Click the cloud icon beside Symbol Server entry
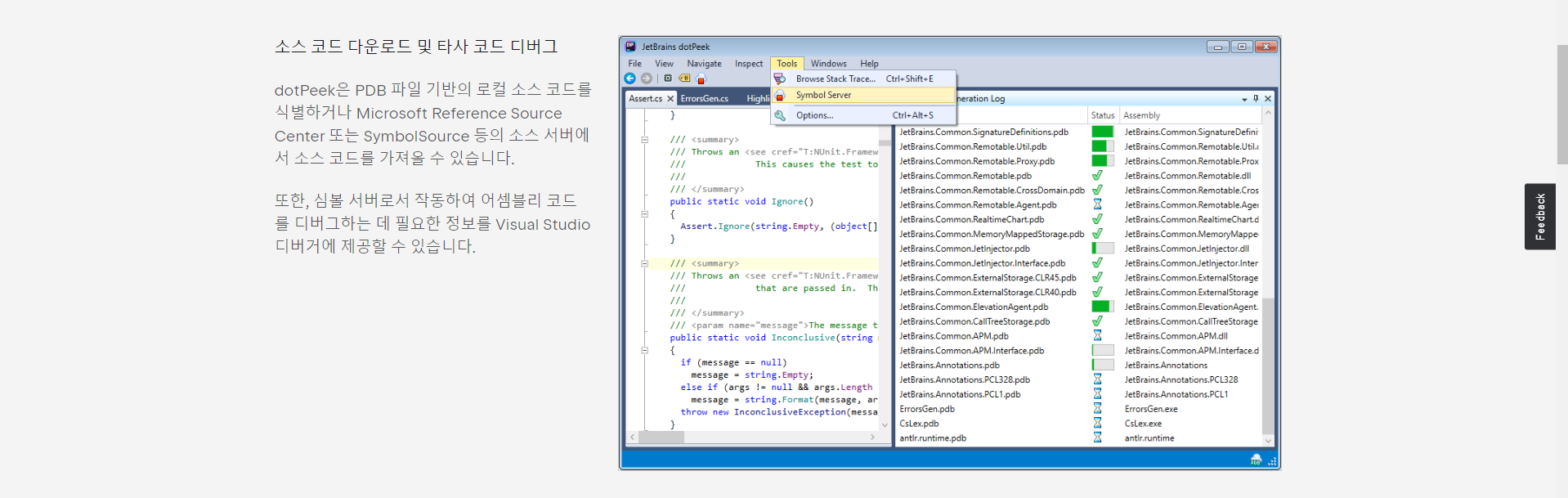This screenshot has width=1568, height=498. [x=780, y=95]
